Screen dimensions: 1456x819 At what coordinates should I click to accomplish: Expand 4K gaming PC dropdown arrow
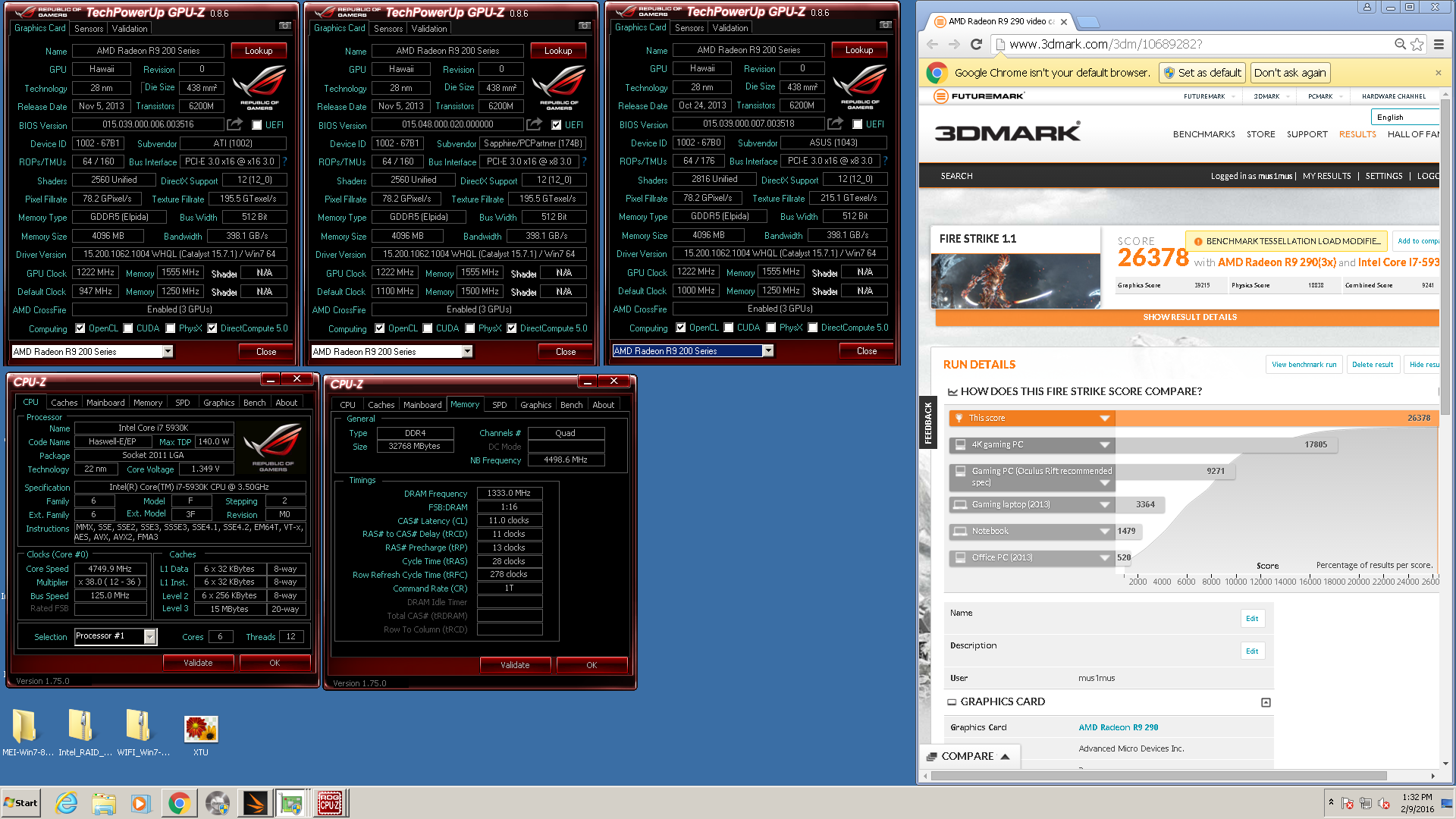tap(1105, 445)
